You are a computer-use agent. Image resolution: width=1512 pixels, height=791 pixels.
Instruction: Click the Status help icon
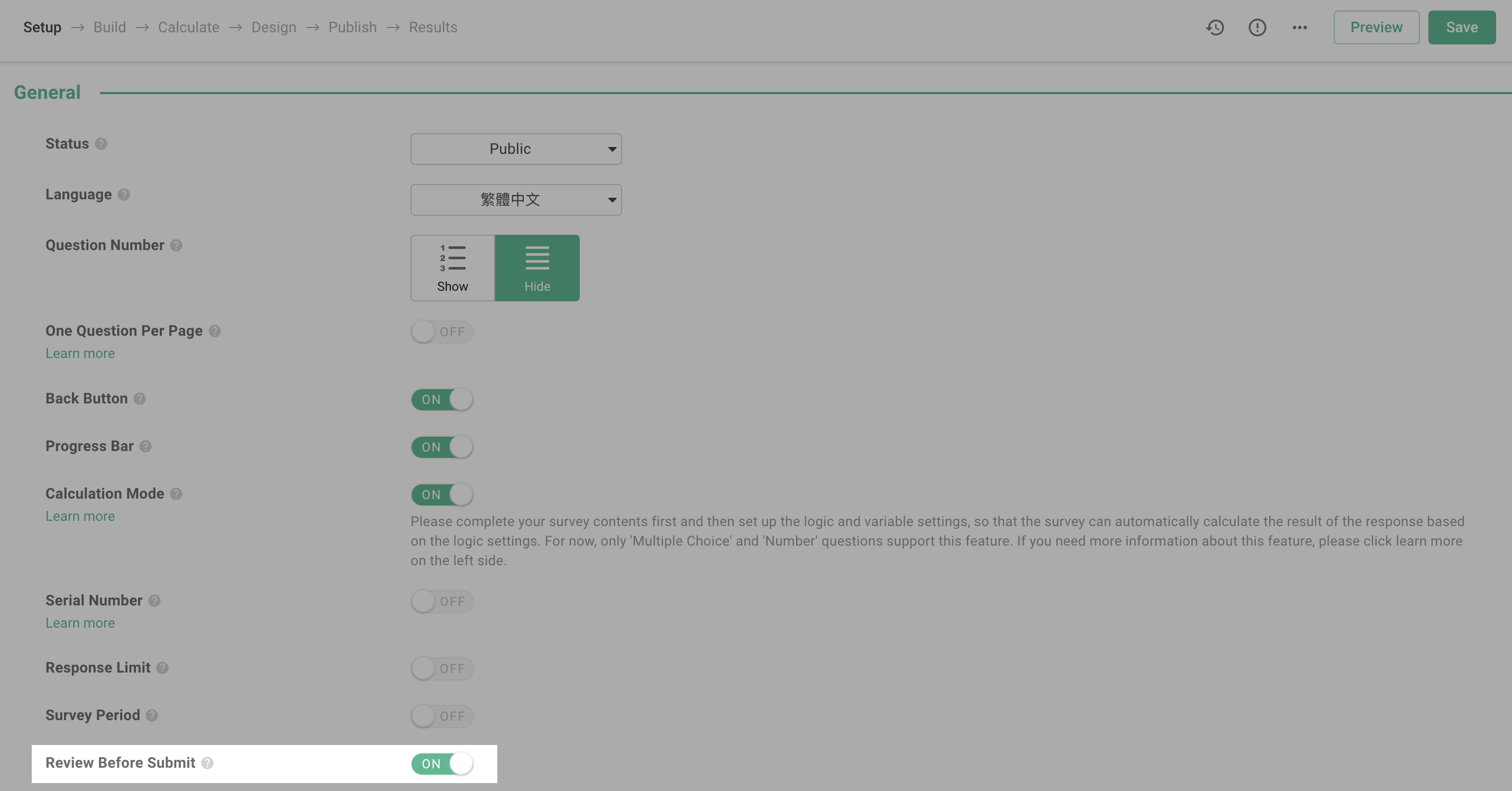(101, 144)
